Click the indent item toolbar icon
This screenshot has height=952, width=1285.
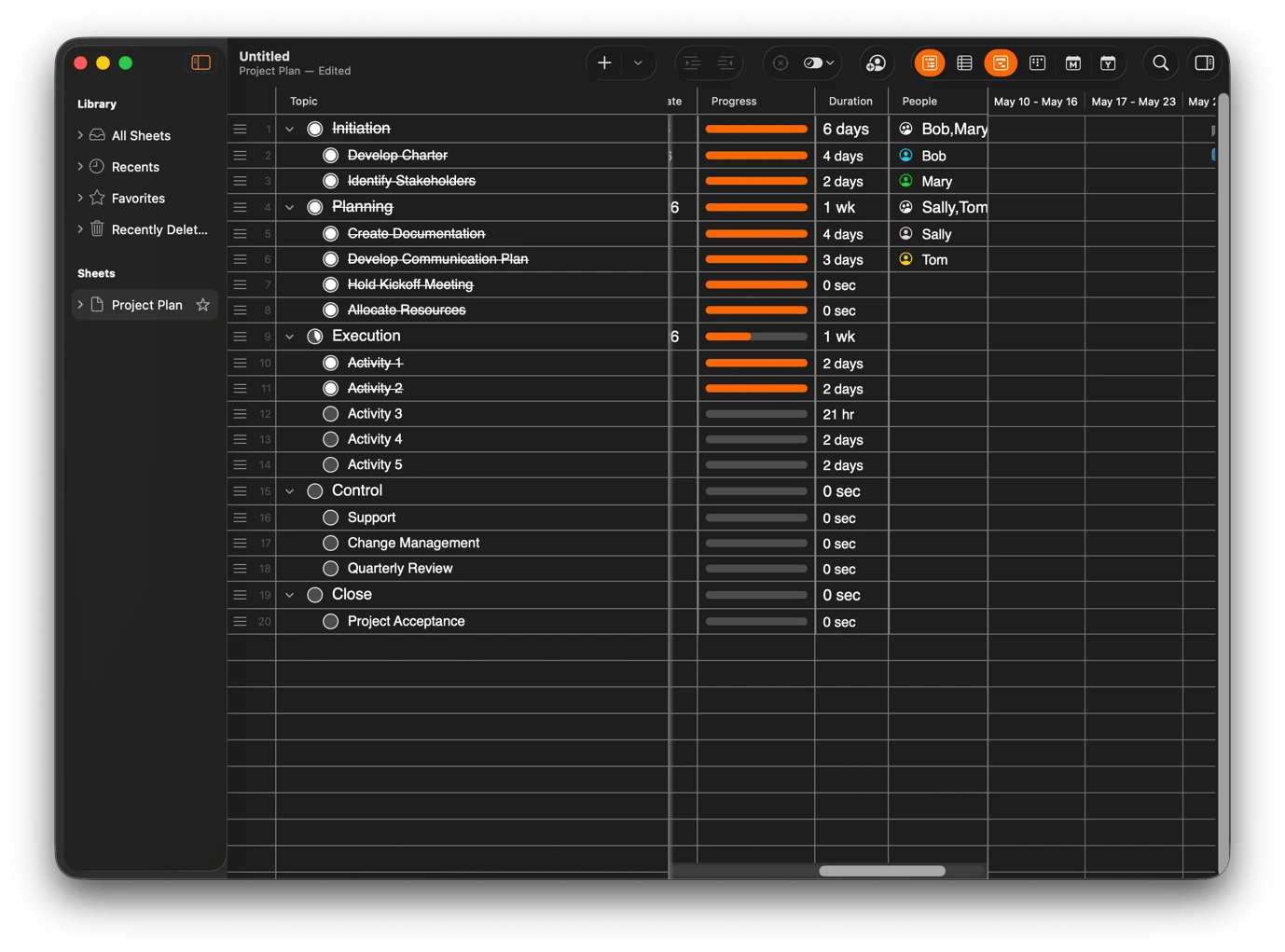(x=692, y=62)
